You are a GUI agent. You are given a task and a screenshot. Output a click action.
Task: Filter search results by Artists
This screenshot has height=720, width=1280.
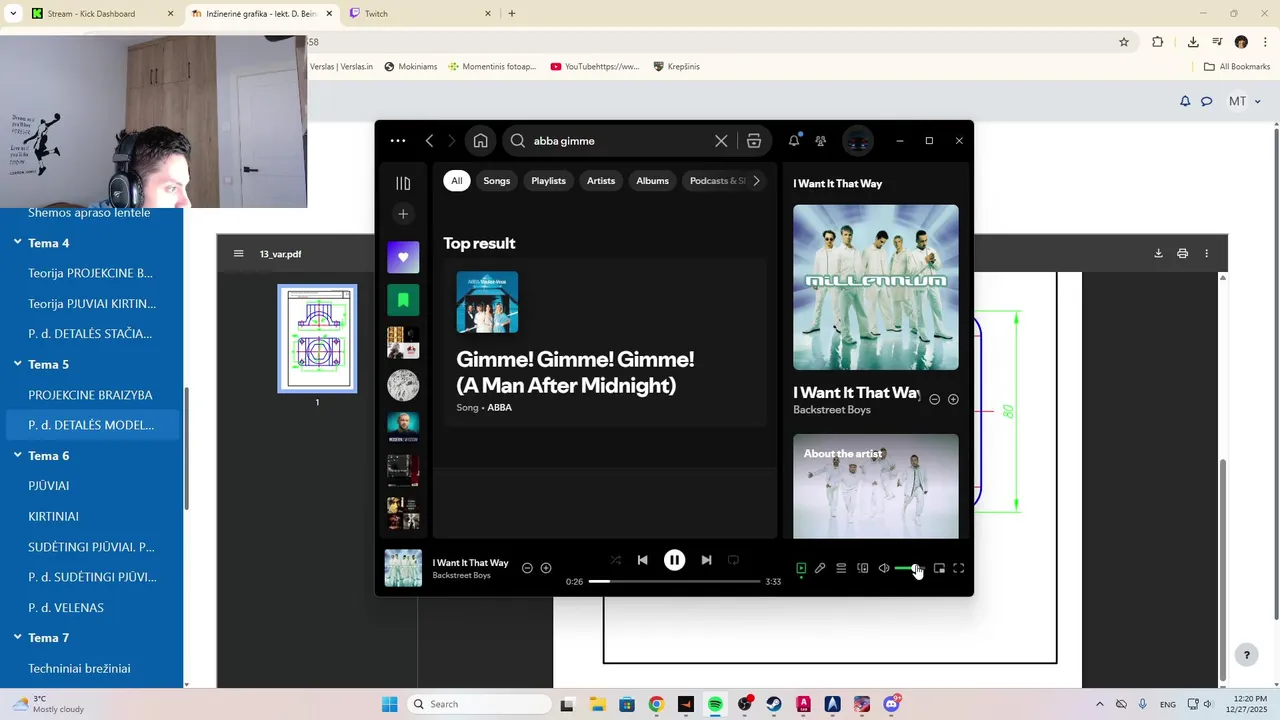coord(601,181)
